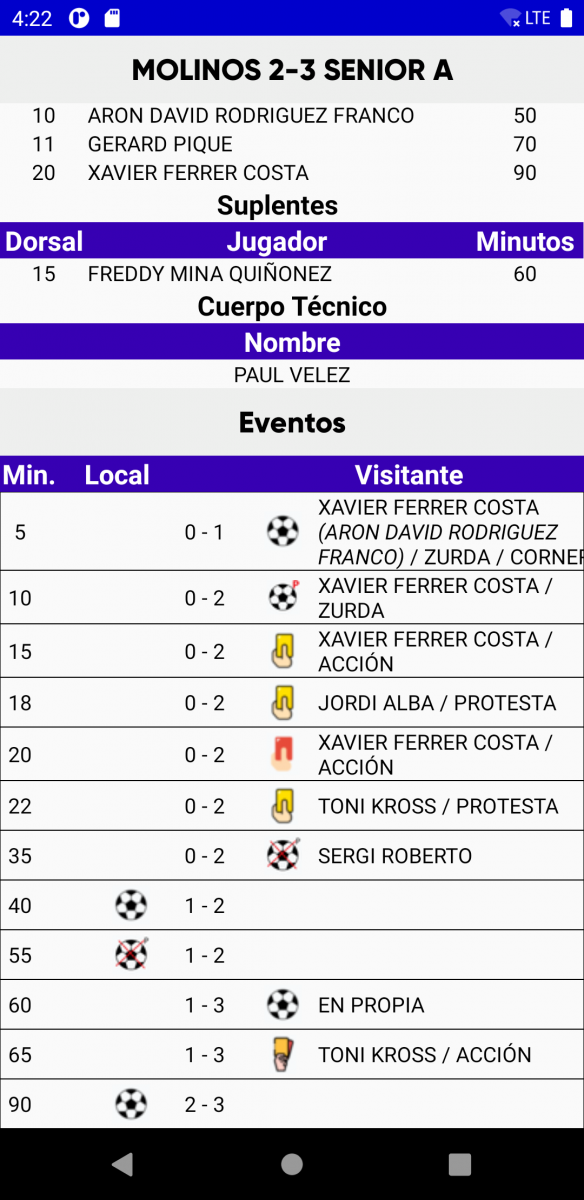Screen dimensions: 584x1200
Task: Tap the double yellow card icon at minute 65
Action: (x=283, y=1054)
